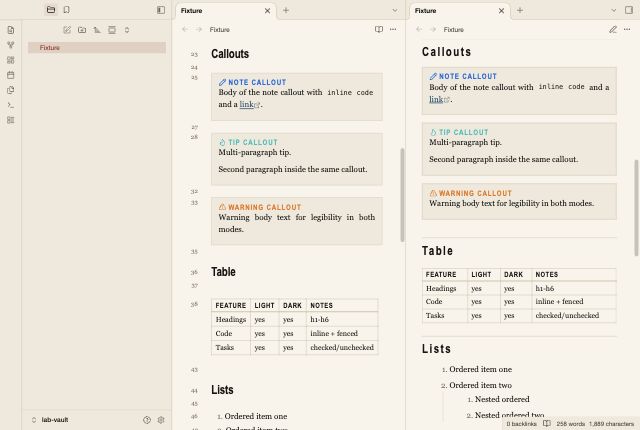640x430 pixels.
Task: Open the file explorer tab icon
Action: point(51,10)
